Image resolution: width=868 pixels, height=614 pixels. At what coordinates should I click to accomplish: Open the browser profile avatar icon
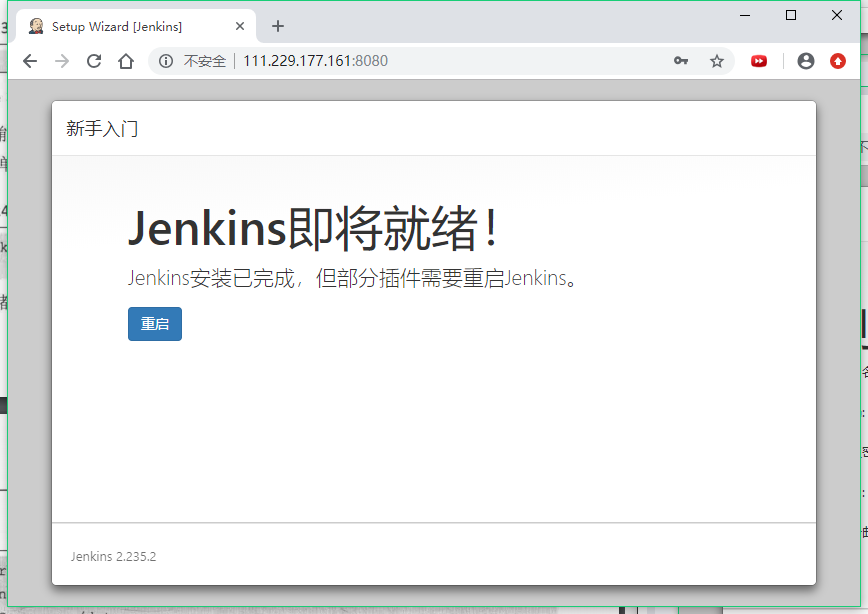tap(806, 61)
